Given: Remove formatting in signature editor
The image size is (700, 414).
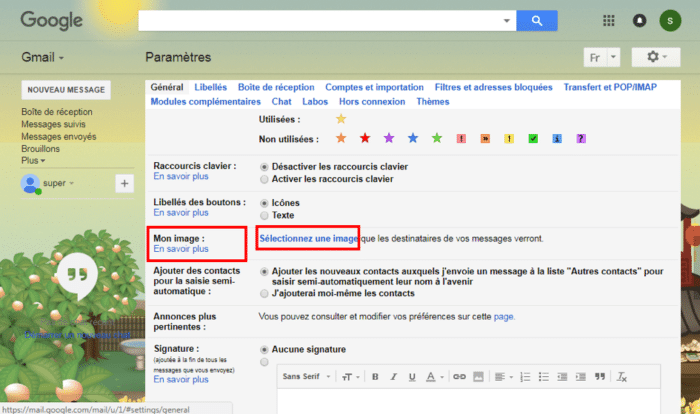Looking at the screenshot, I should (622, 377).
